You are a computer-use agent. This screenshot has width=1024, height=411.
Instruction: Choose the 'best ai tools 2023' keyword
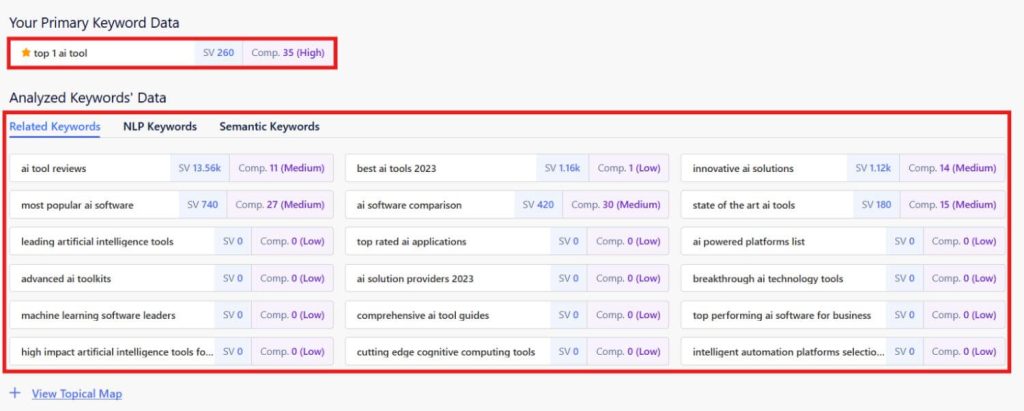[396, 168]
